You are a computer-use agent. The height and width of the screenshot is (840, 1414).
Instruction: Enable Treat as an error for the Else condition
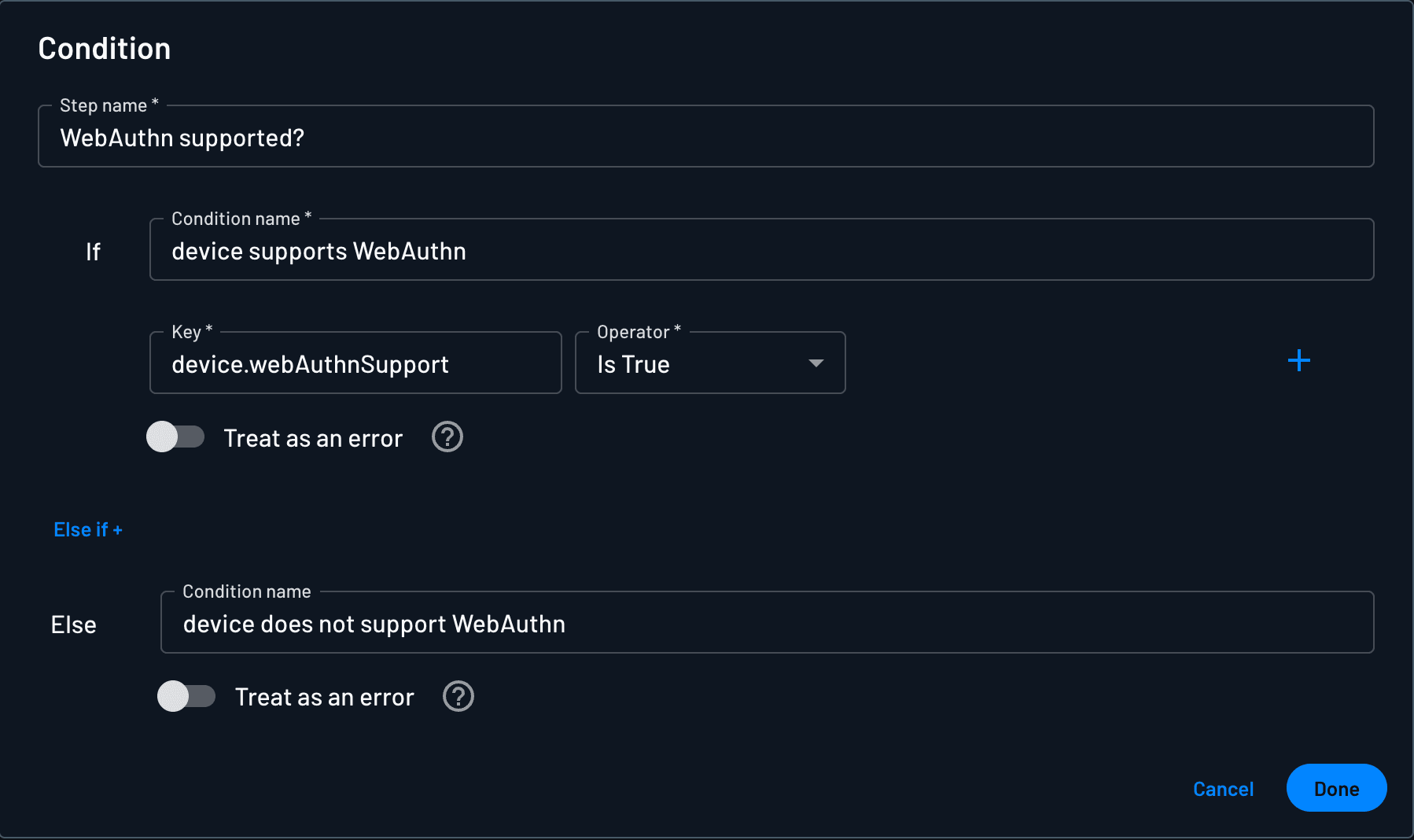click(186, 696)
